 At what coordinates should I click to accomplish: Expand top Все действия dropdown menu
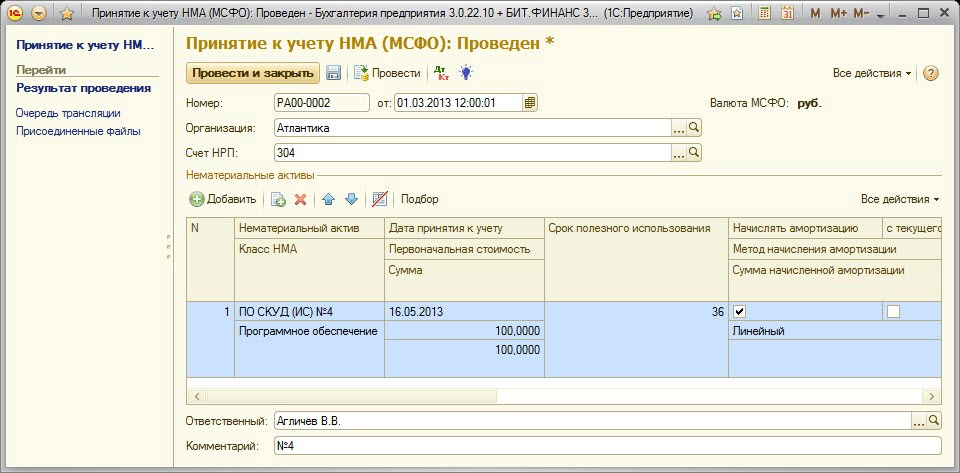872,73
